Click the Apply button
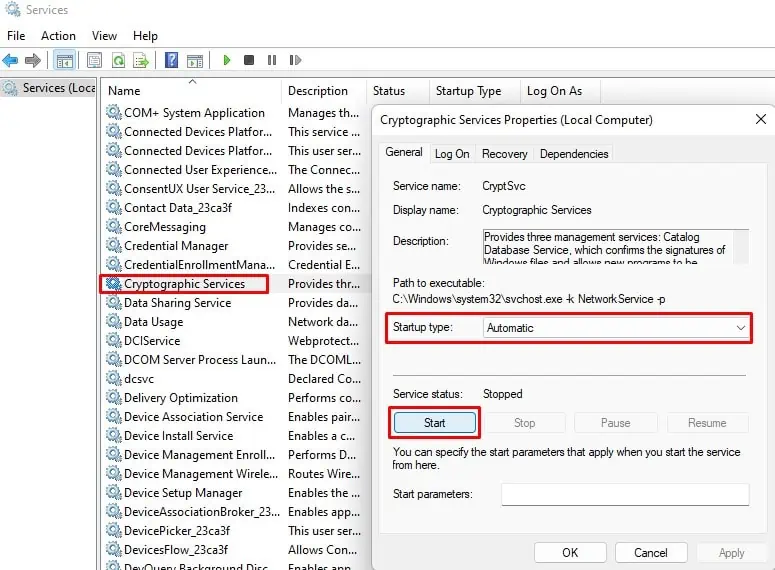 732,552
